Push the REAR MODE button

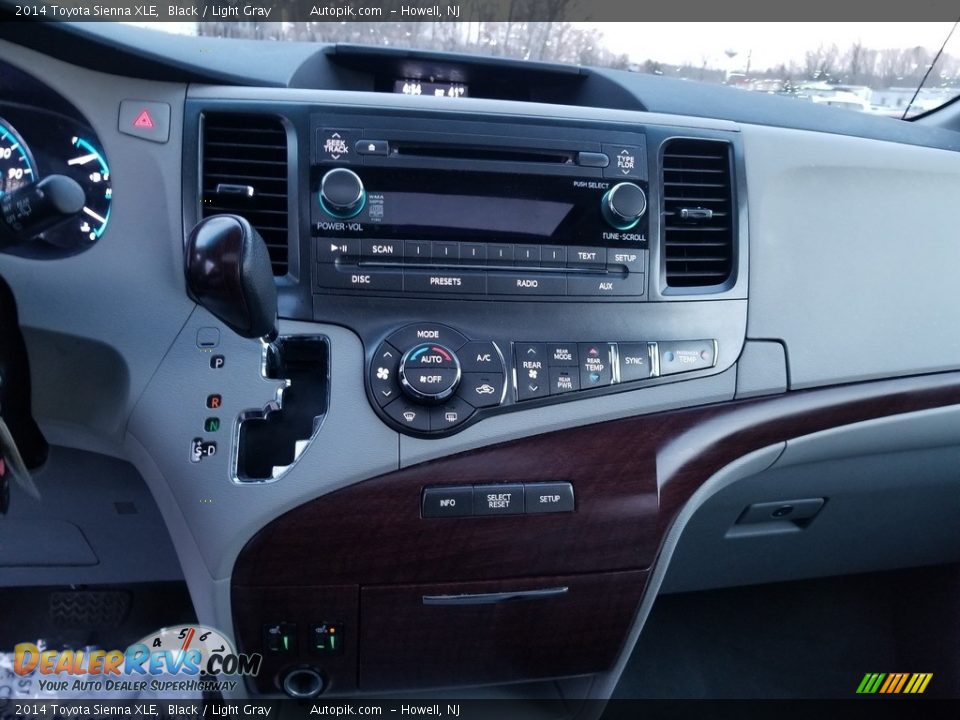click(x=563, y=354)
